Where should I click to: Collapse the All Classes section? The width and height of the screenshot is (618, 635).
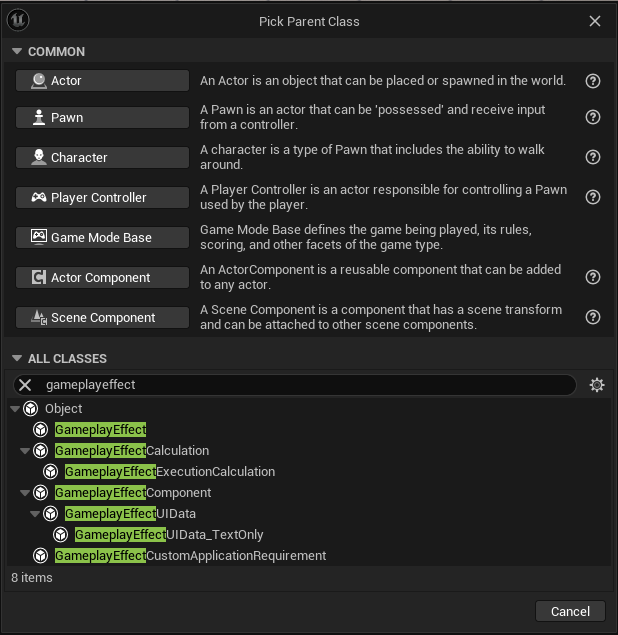(x=16, y=359)
